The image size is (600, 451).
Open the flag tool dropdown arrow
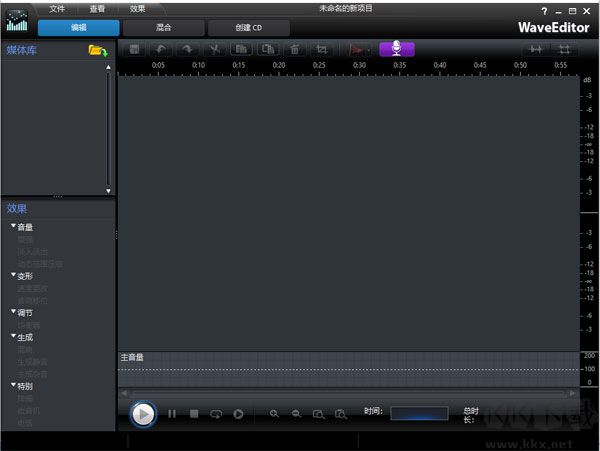(369, 50)
